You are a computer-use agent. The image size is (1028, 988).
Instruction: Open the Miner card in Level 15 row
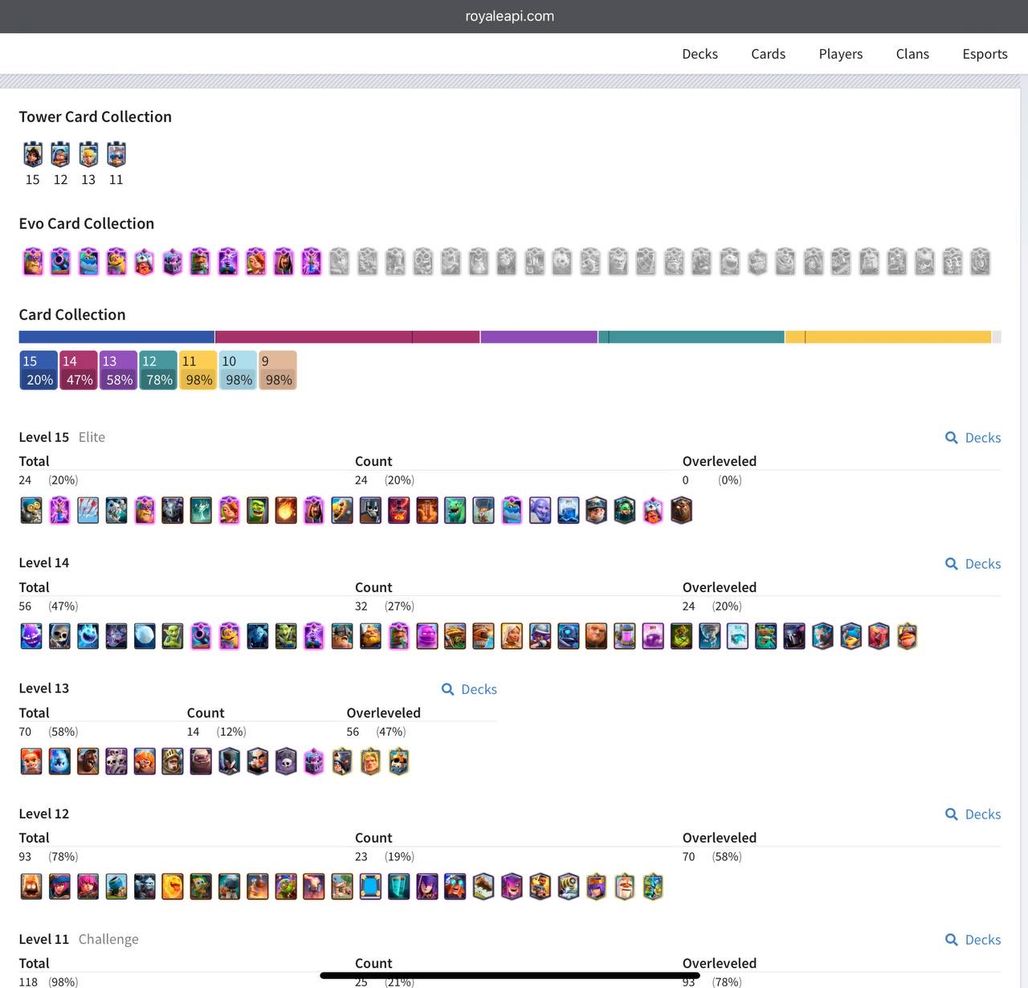[x=596, y=511]
